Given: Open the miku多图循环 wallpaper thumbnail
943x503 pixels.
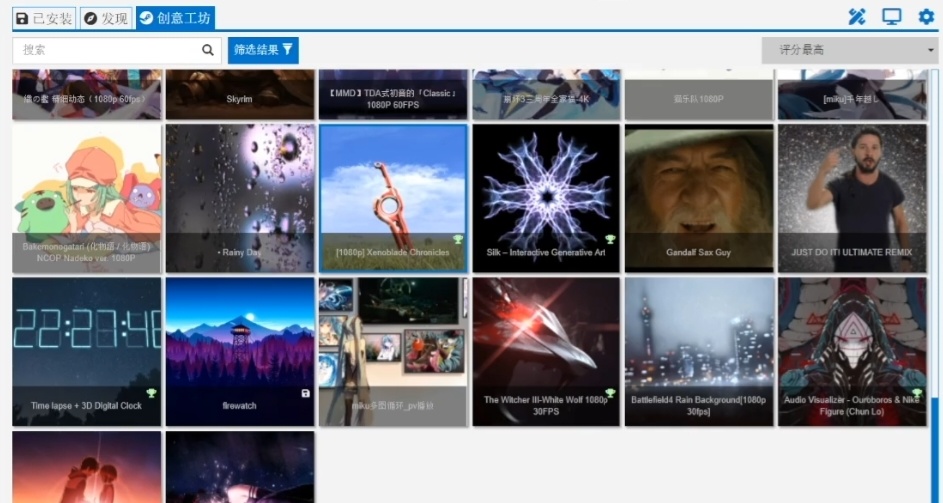Looking at the screenshot, I should point(393,352).
